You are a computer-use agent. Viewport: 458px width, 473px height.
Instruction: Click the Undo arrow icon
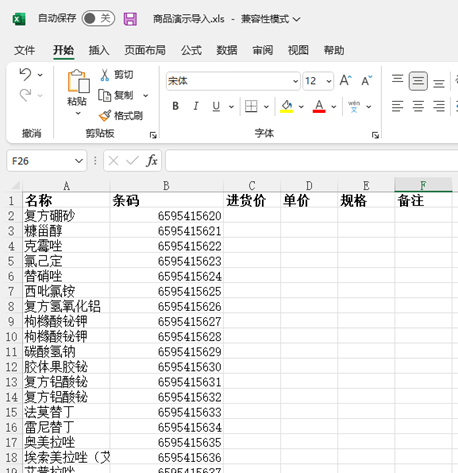26,74
